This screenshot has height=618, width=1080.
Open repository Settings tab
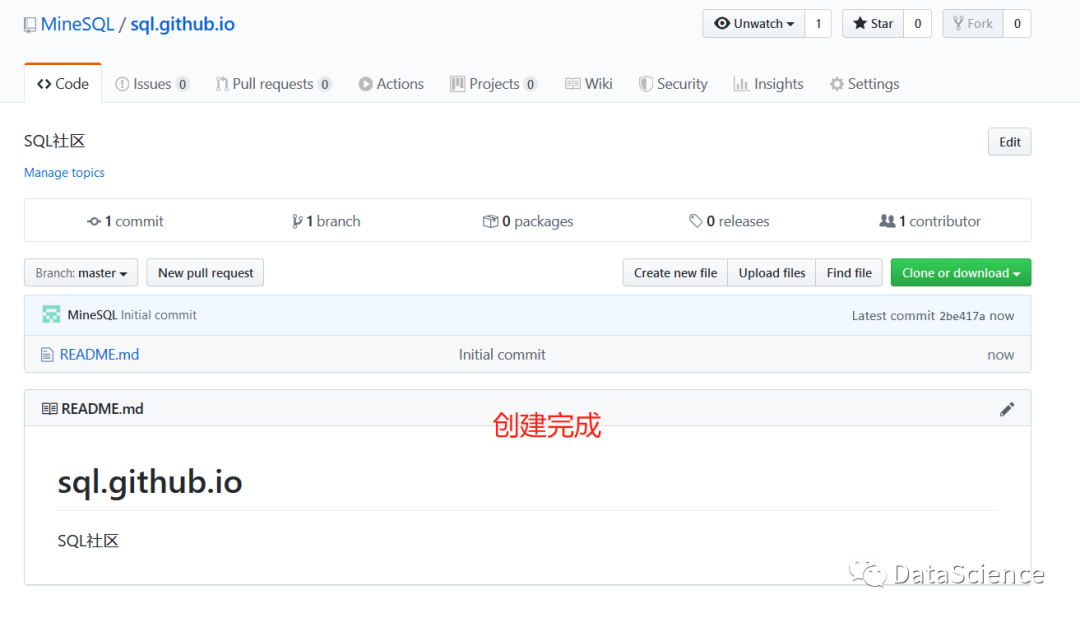(864, 84)
